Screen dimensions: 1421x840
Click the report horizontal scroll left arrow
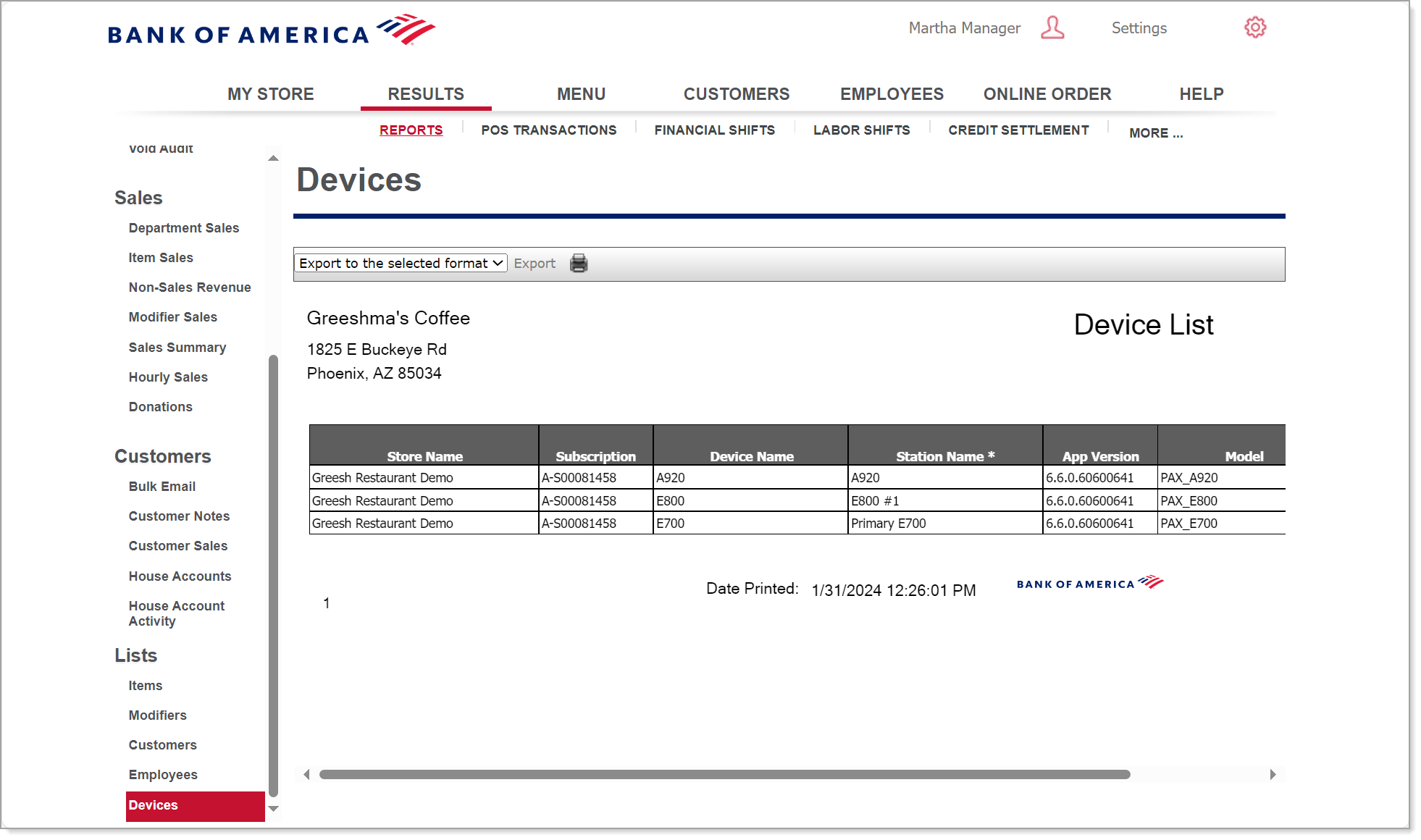pyautogui.click(x=306, y=774)
